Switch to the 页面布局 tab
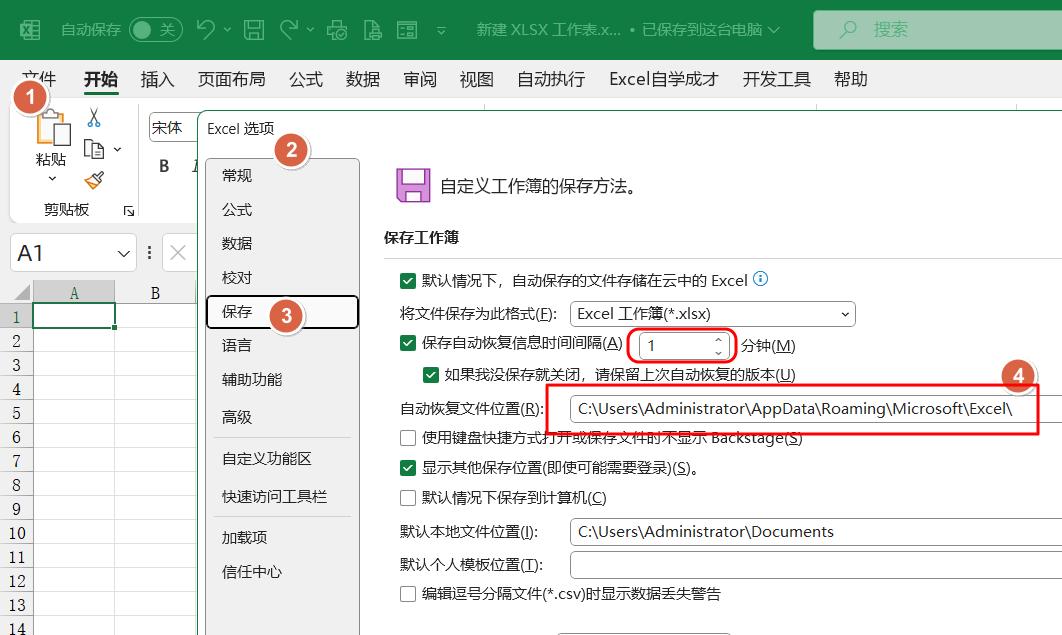 232,79
